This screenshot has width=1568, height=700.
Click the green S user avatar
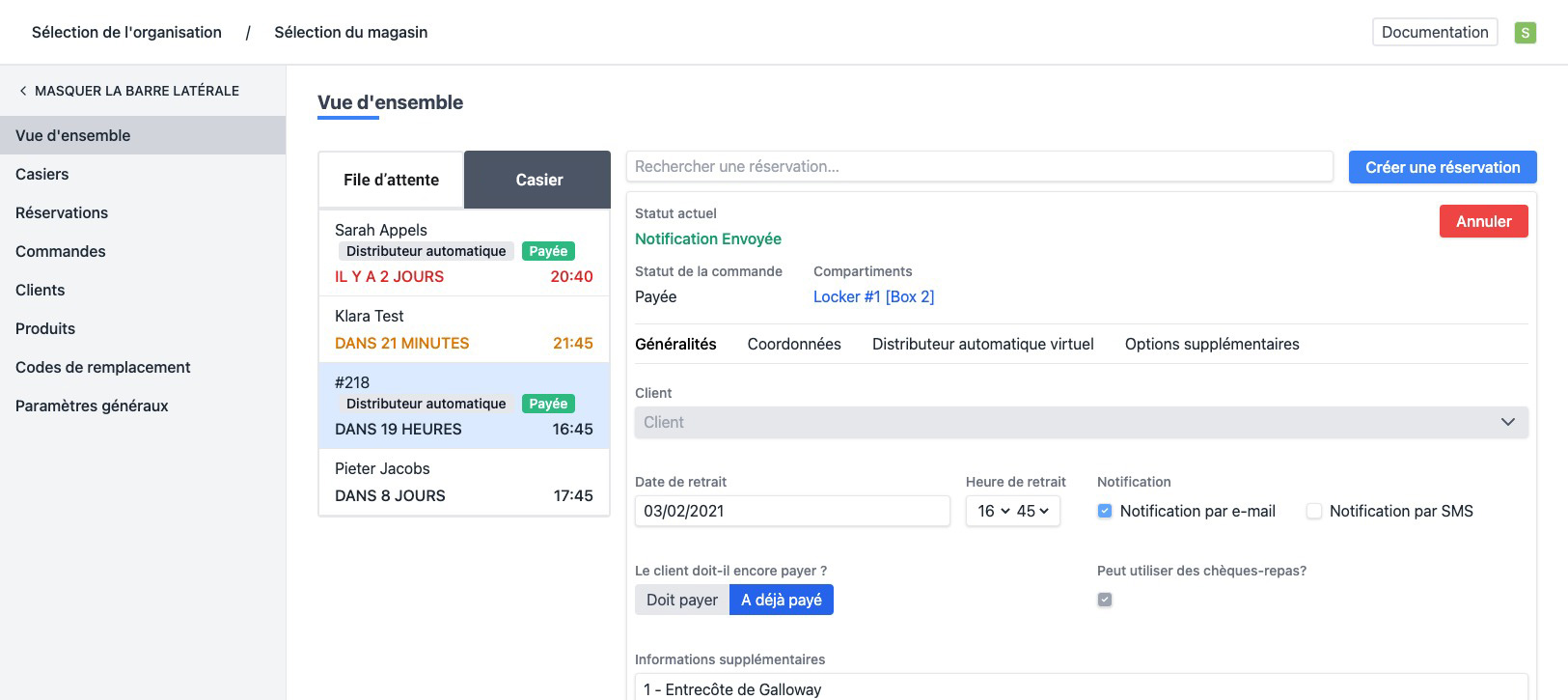1525,33
